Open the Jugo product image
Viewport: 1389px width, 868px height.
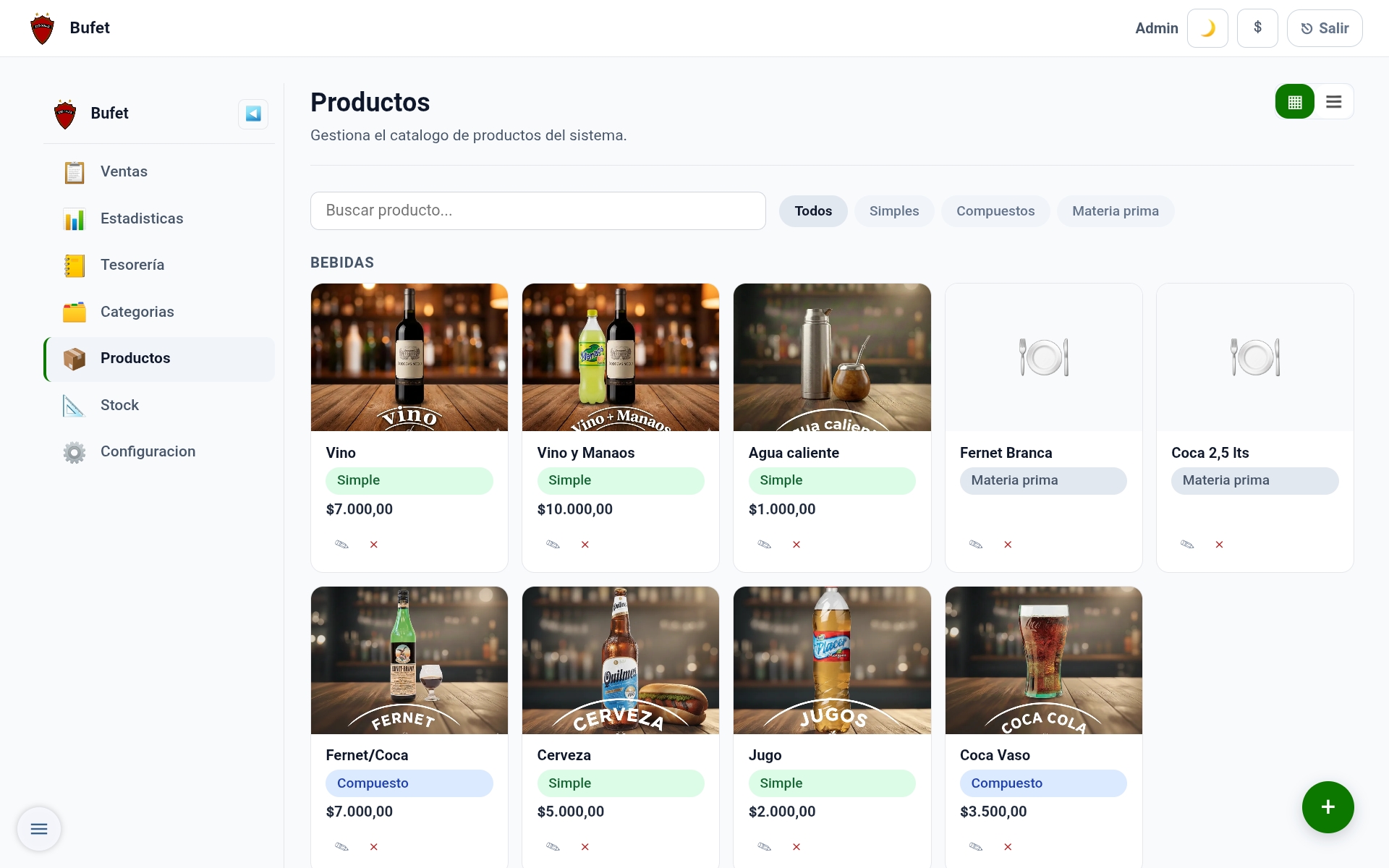pos(832,660)
